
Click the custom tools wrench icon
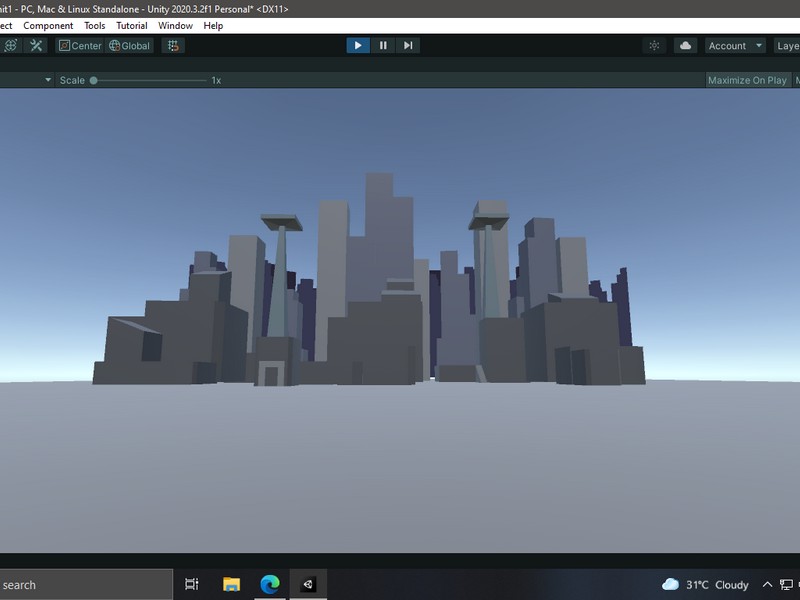35,45
